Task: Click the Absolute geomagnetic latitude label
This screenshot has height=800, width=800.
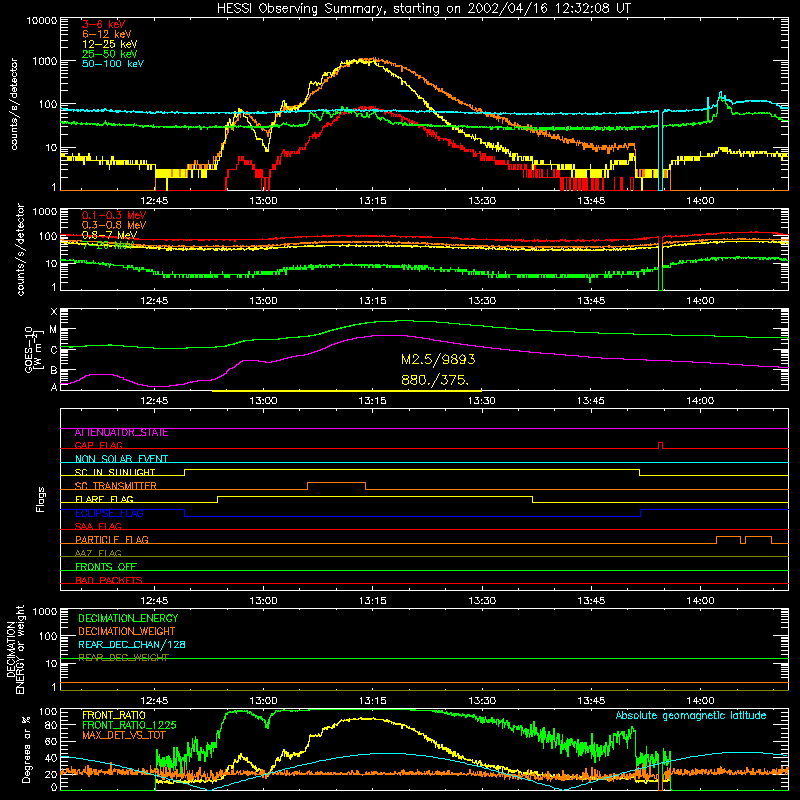Action: (x=691, y=715)
